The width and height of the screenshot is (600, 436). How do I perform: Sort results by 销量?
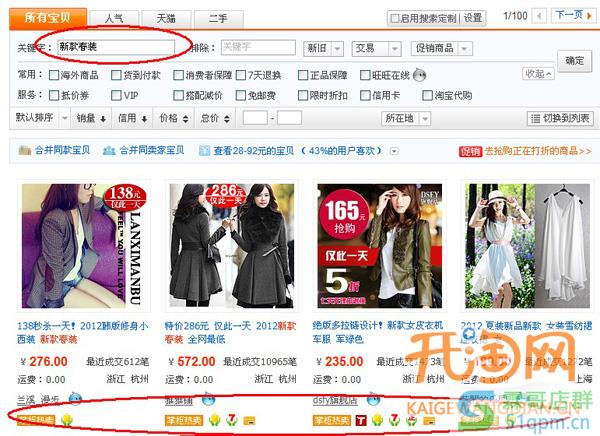tap(91, 118)
